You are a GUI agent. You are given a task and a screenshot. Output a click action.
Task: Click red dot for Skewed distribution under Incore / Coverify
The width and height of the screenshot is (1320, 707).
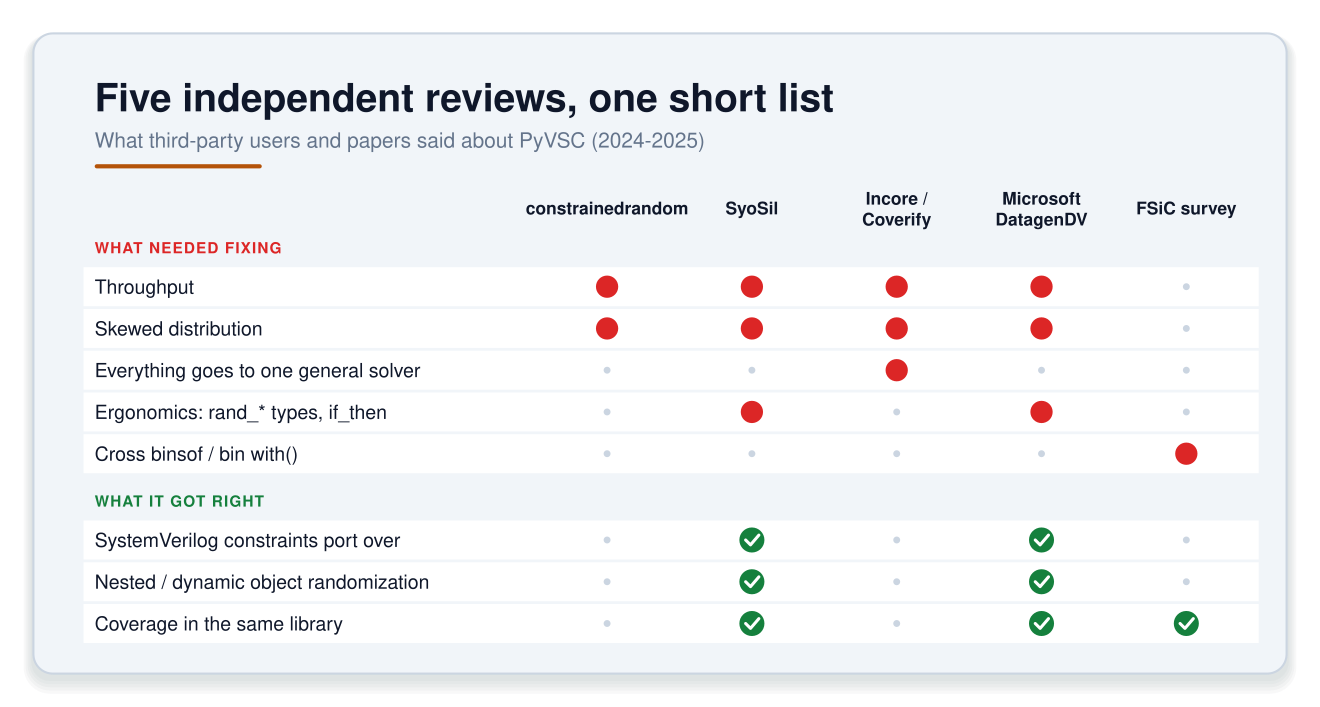[897, 329]
